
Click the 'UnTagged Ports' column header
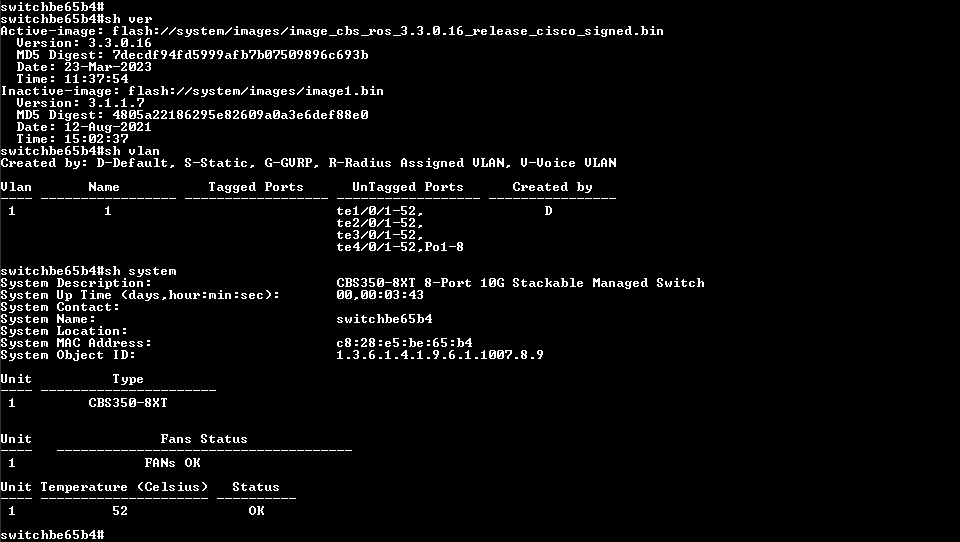coord(408,187)
